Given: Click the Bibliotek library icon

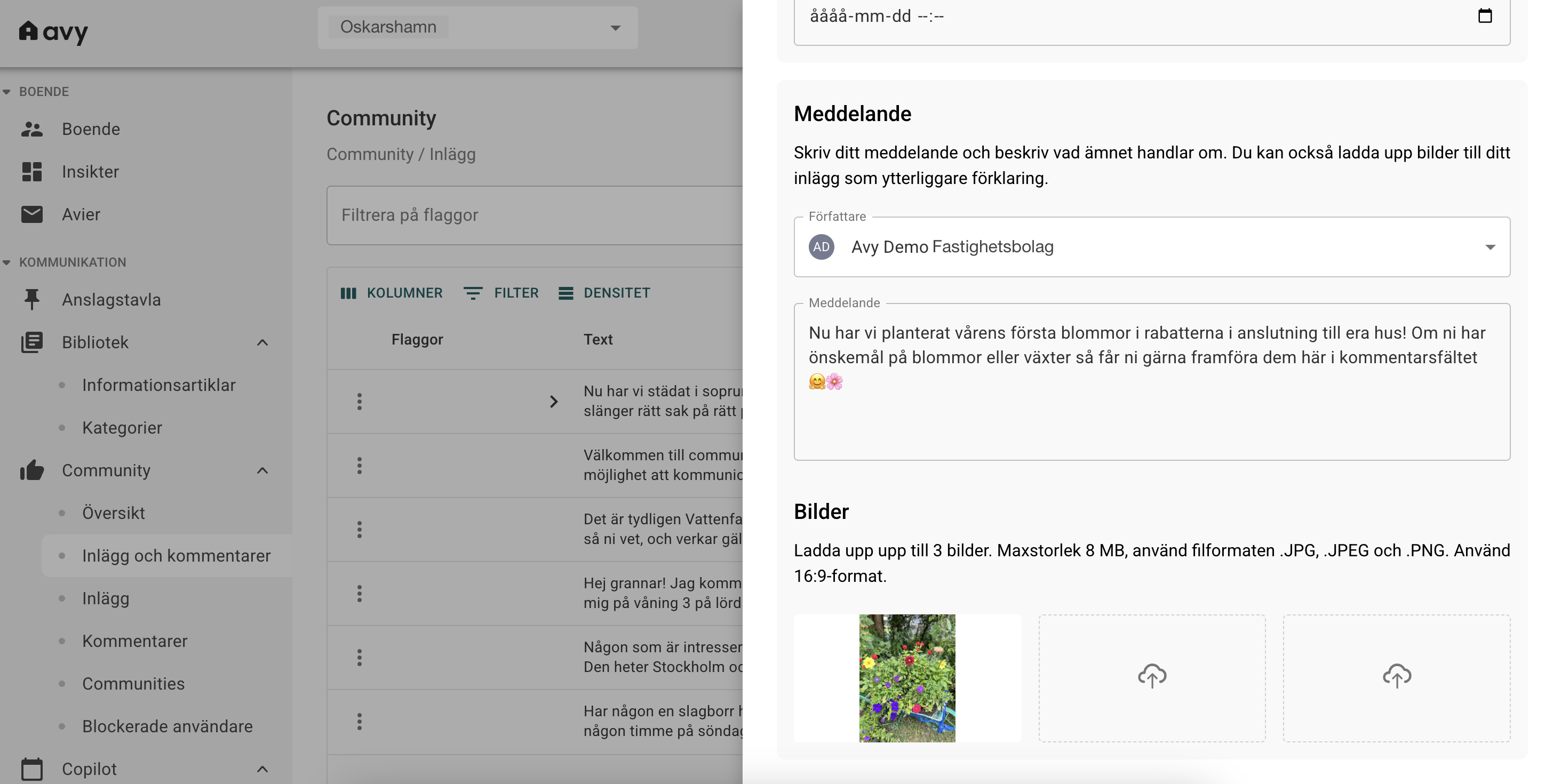Looking at the screenshot, I should click(x=31, y=342).
